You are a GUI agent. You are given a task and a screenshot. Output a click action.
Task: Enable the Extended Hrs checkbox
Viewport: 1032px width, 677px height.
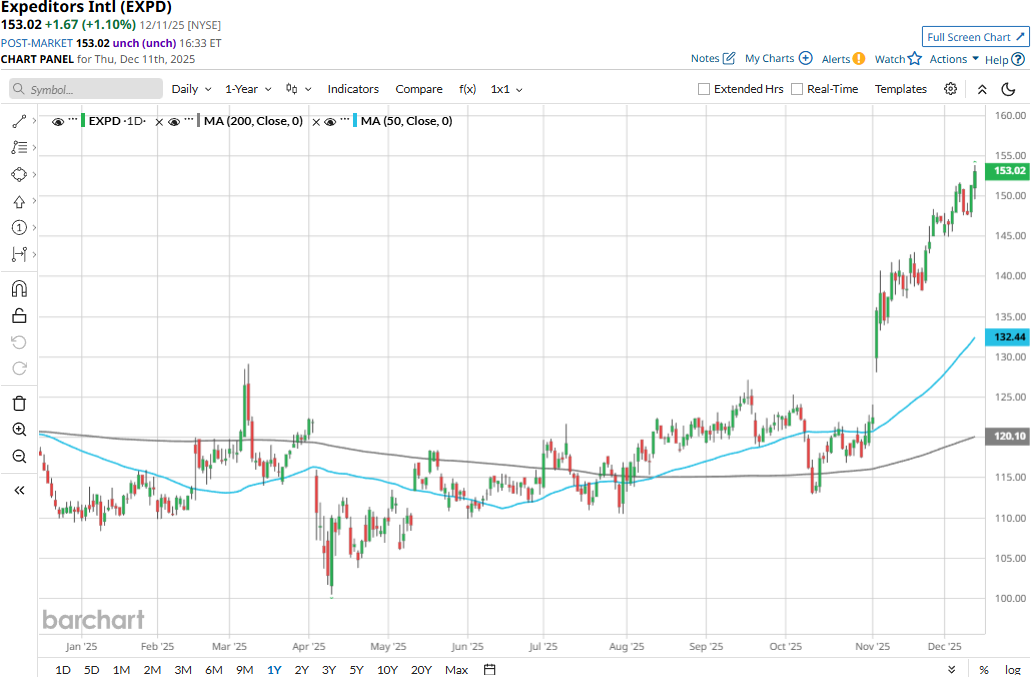[x=704, y=89]
